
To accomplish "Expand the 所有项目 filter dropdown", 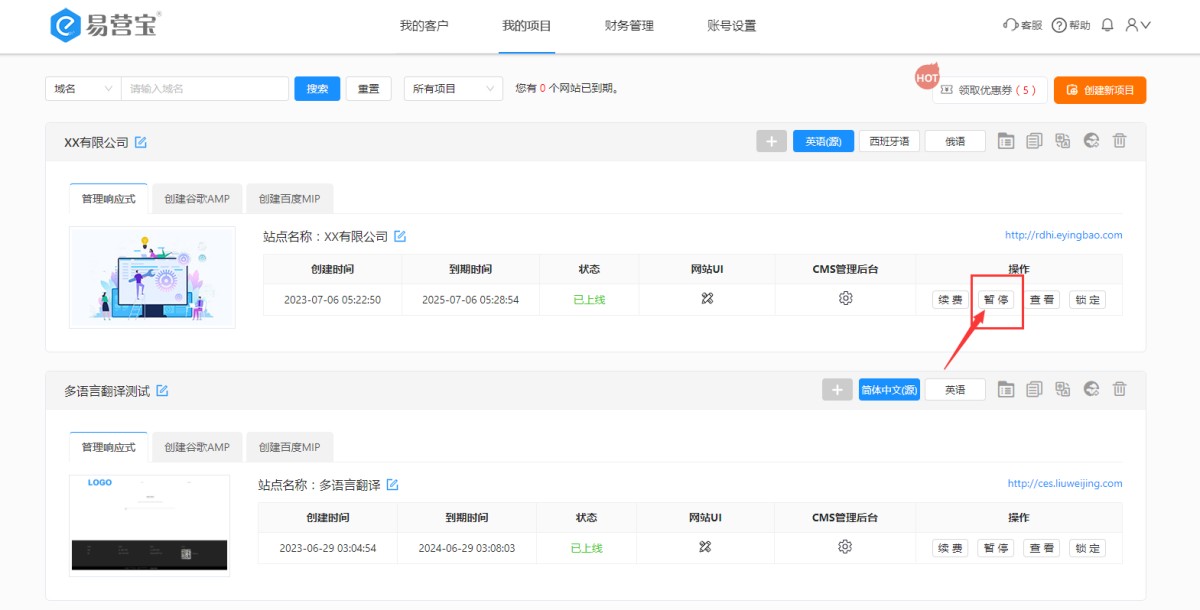I will [453, 89].
